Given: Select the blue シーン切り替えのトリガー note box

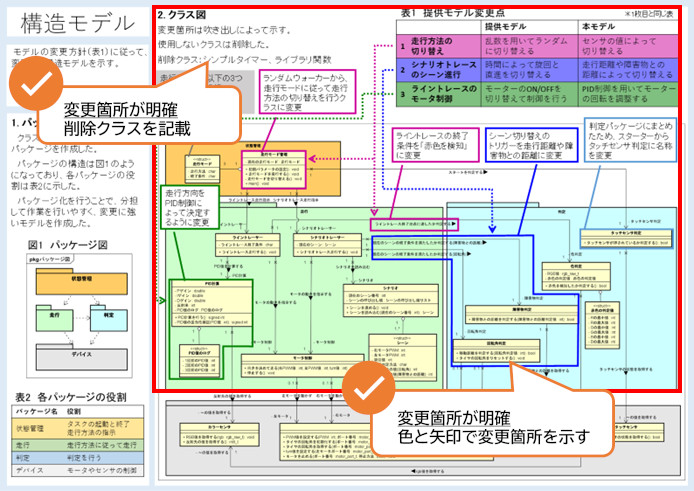Looking at the screenshot, I should tap(532, 145).
